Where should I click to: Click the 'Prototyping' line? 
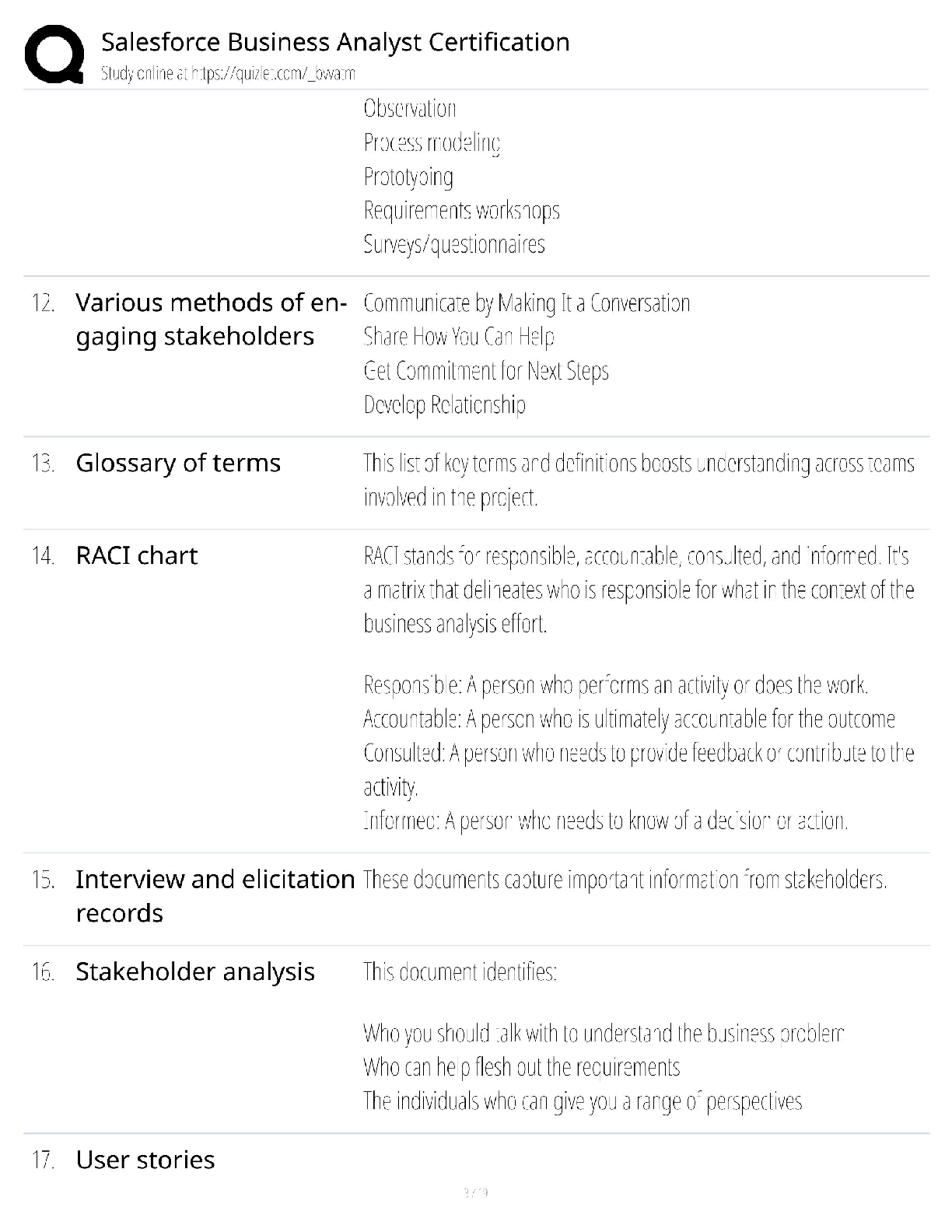pos(408,177)
